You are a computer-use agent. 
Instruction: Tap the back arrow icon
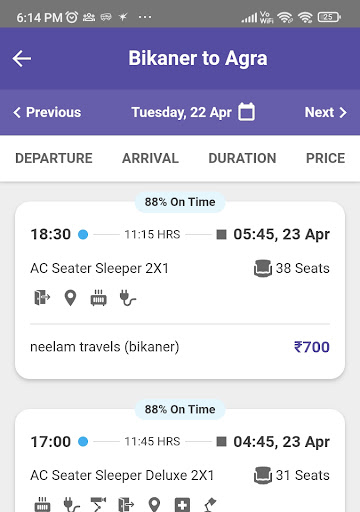point(22,59)
